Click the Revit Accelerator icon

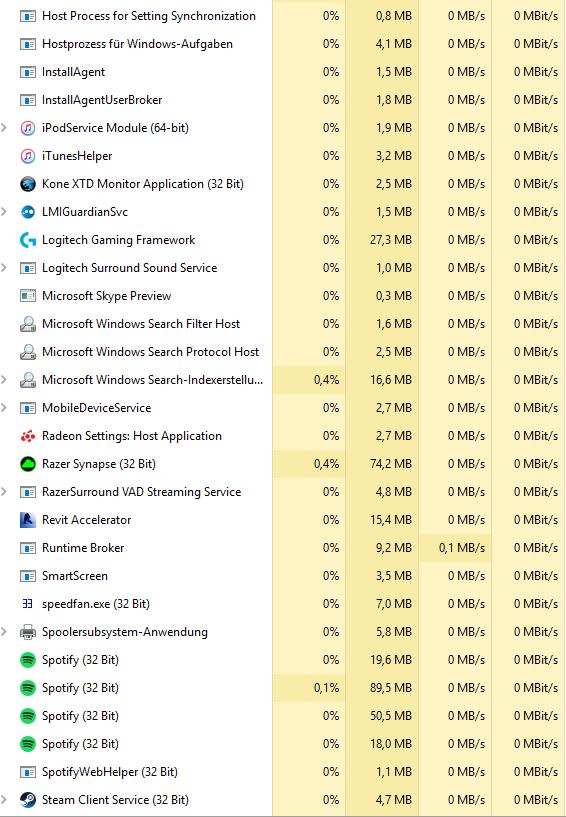pos(28,519)
